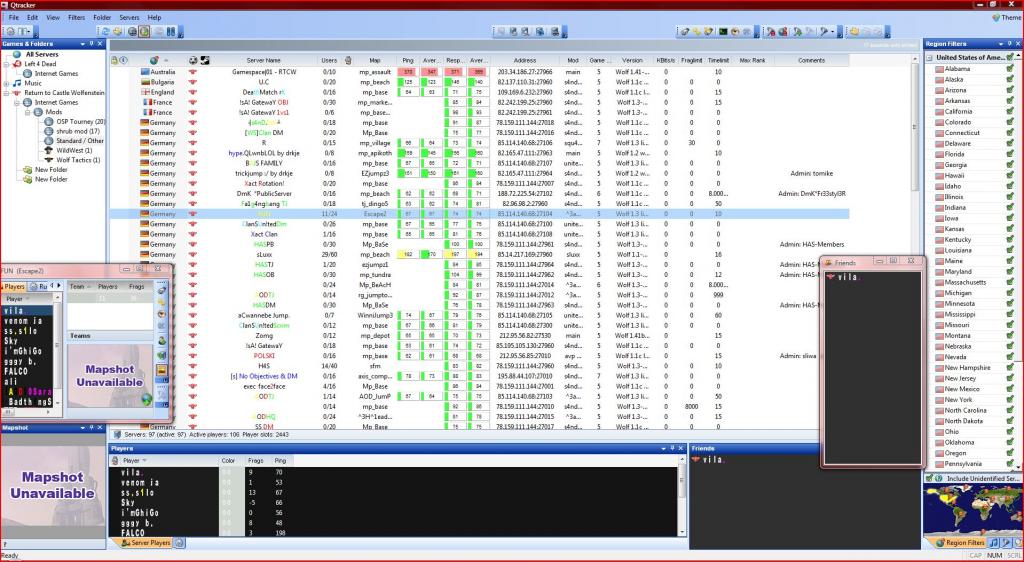1024x562 pixels.
Task: Expand the Music tree node
Action: click(x=7, y=84)
